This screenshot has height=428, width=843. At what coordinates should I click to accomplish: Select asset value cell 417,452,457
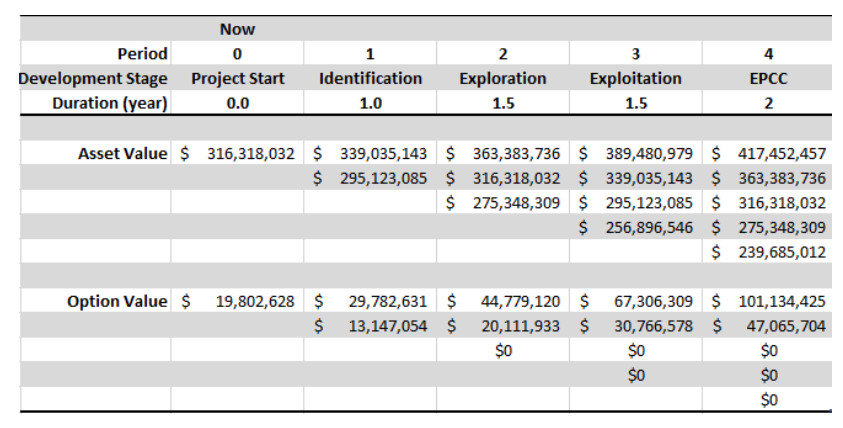[768, 154]
